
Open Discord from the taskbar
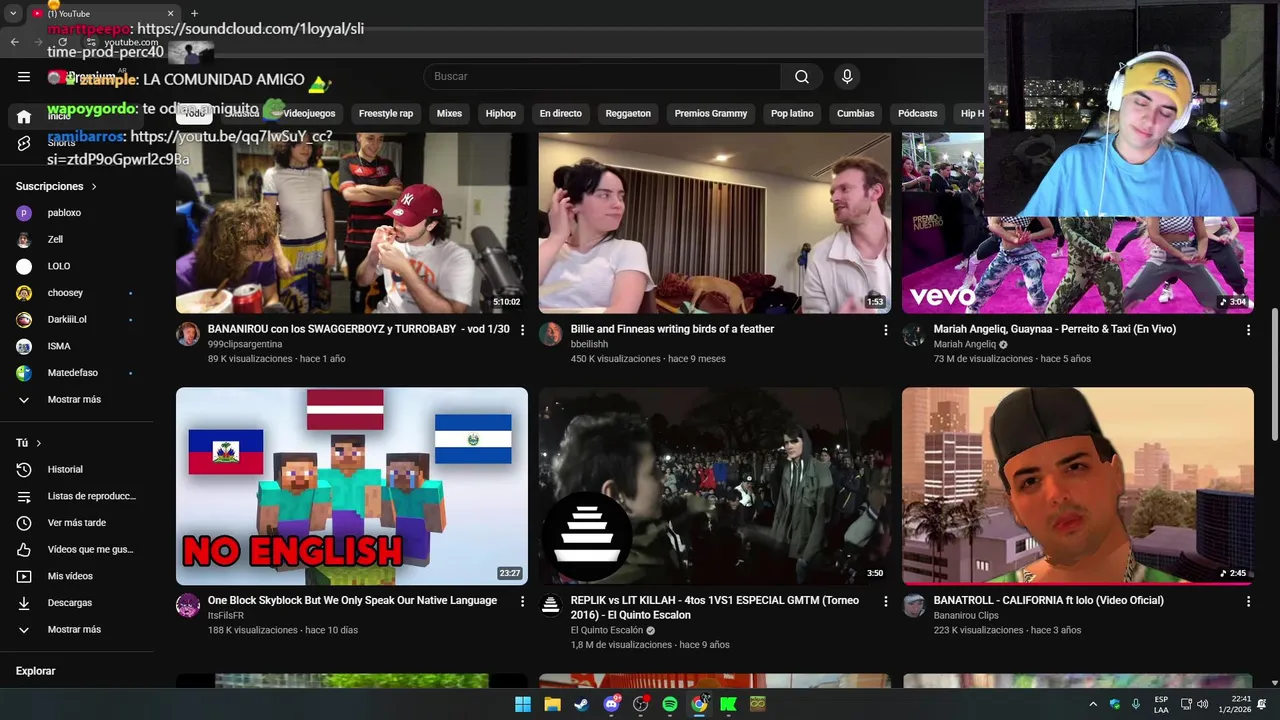pos(611,704)
